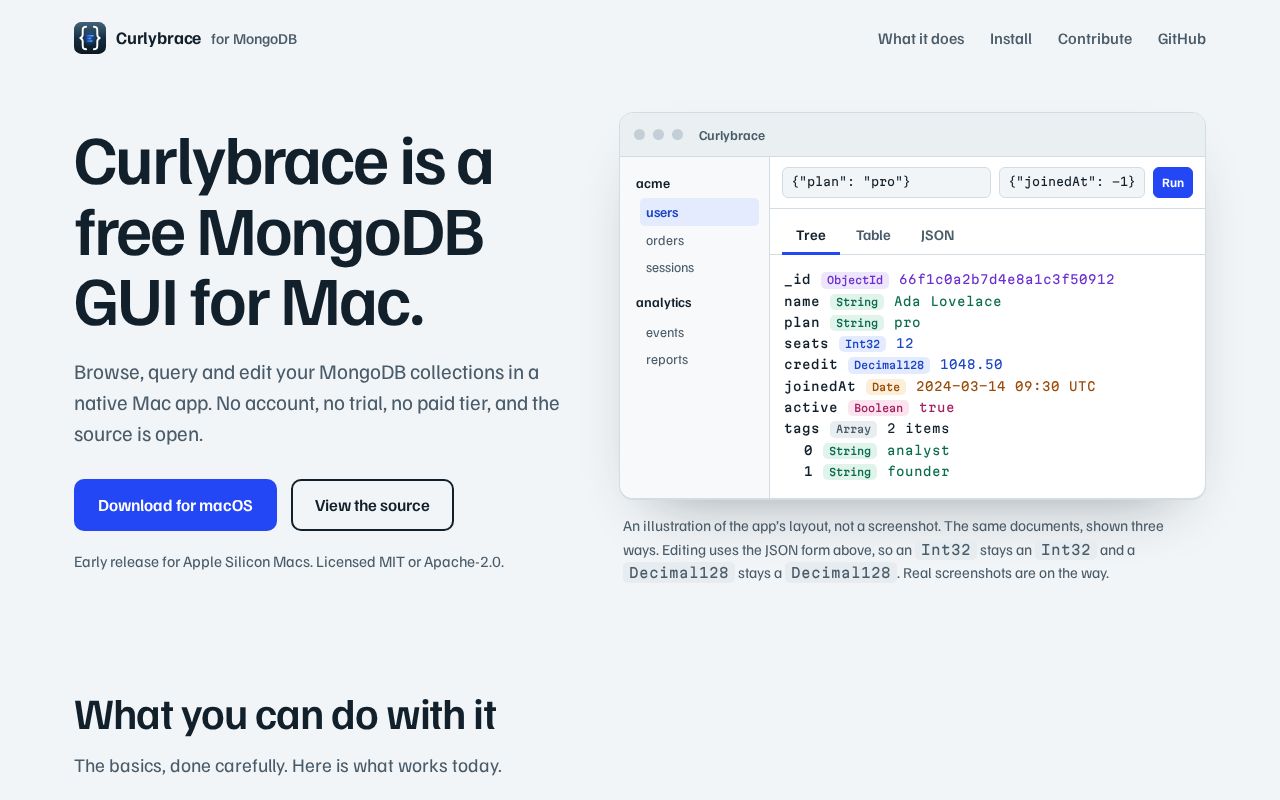1280x800 pixels.
Task: Click the analytics database heading
Action: pyautogui.click(x=664, y=302)
